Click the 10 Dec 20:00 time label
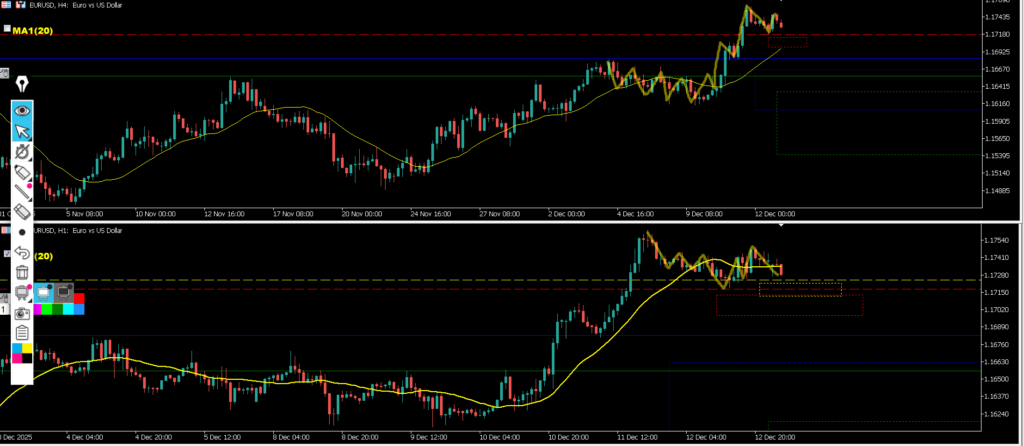Viewport: 1024px width, 446px height. pos(567,436)
